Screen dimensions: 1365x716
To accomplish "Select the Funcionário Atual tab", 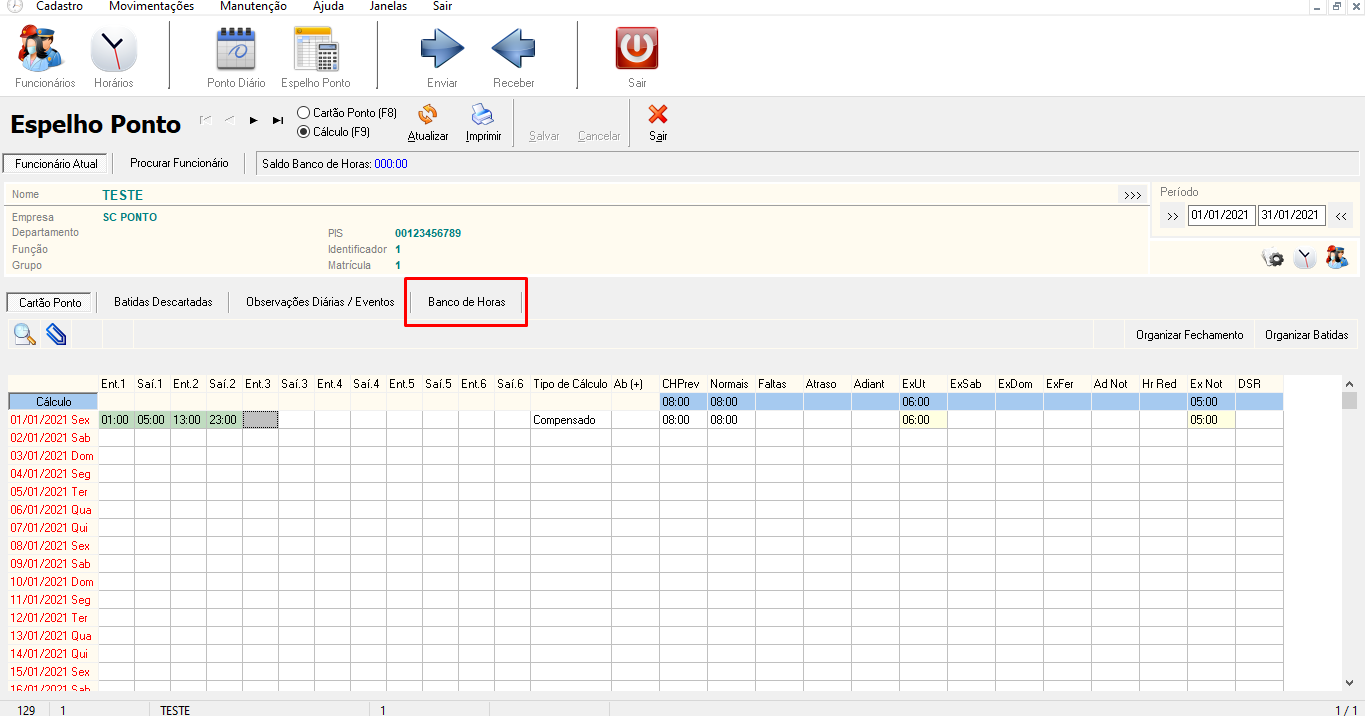I will click(57, 163).
